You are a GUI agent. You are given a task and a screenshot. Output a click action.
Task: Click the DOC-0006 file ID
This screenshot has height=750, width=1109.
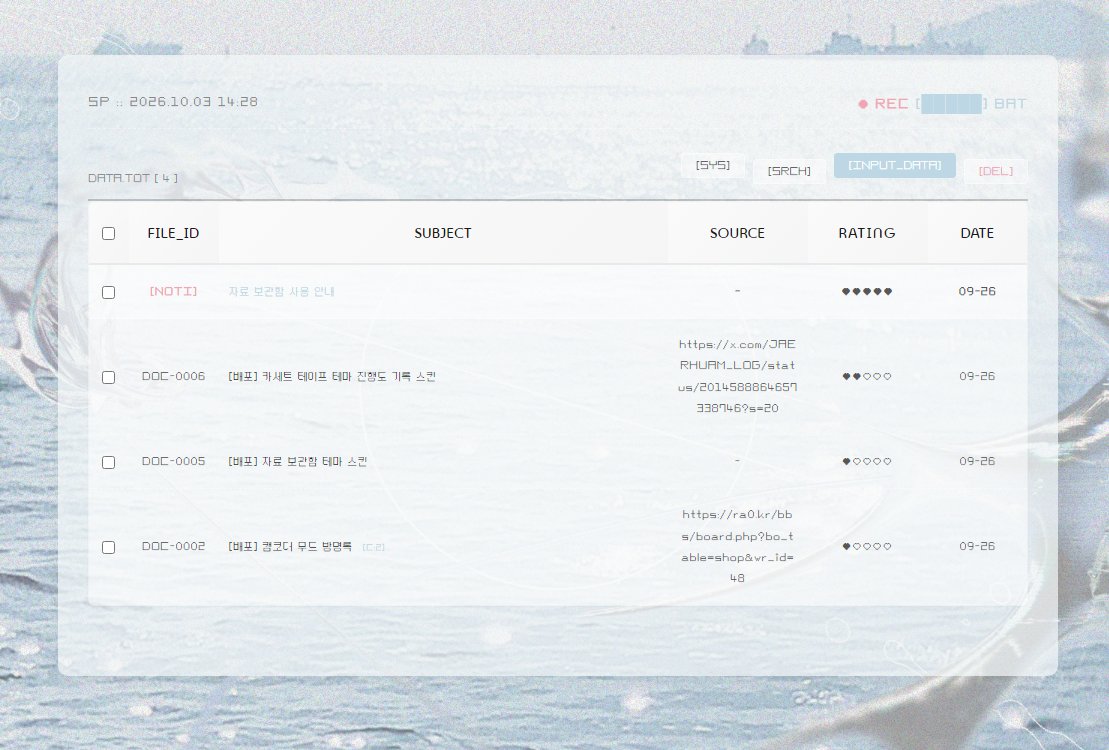point(173,376)
